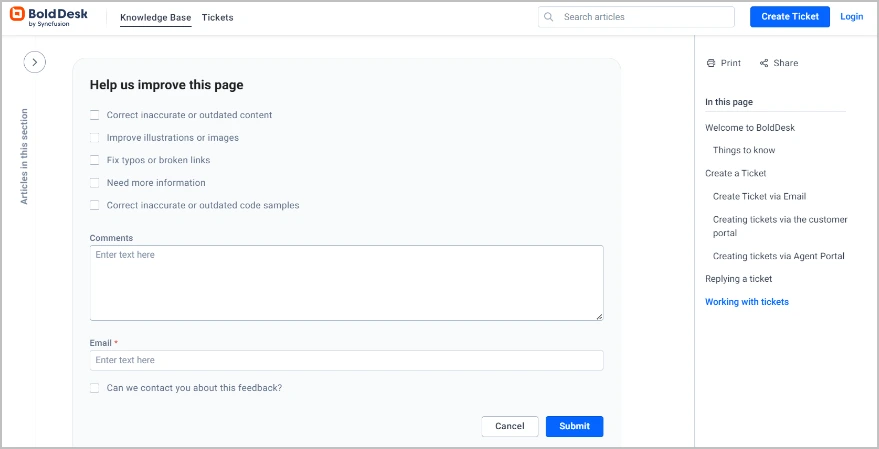Screen dimensions: 879x449
Task: Click the Create Ticket button
Action: click(x=790, y=17)
